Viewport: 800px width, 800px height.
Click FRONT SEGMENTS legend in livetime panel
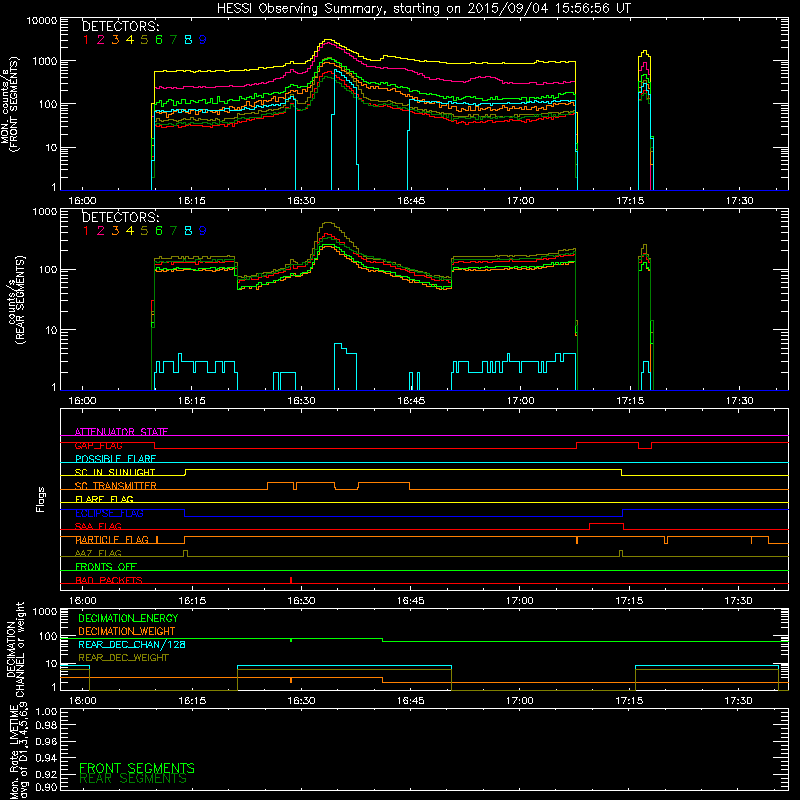pyautogui.click(x=137, y=768)
